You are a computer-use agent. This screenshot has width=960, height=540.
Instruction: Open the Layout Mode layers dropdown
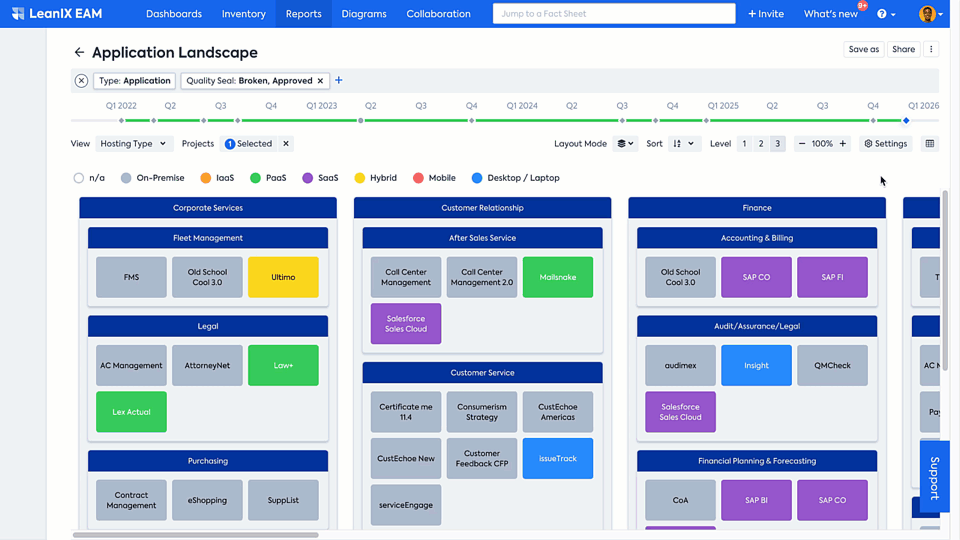pyautogui.click(x=625, y=144)
